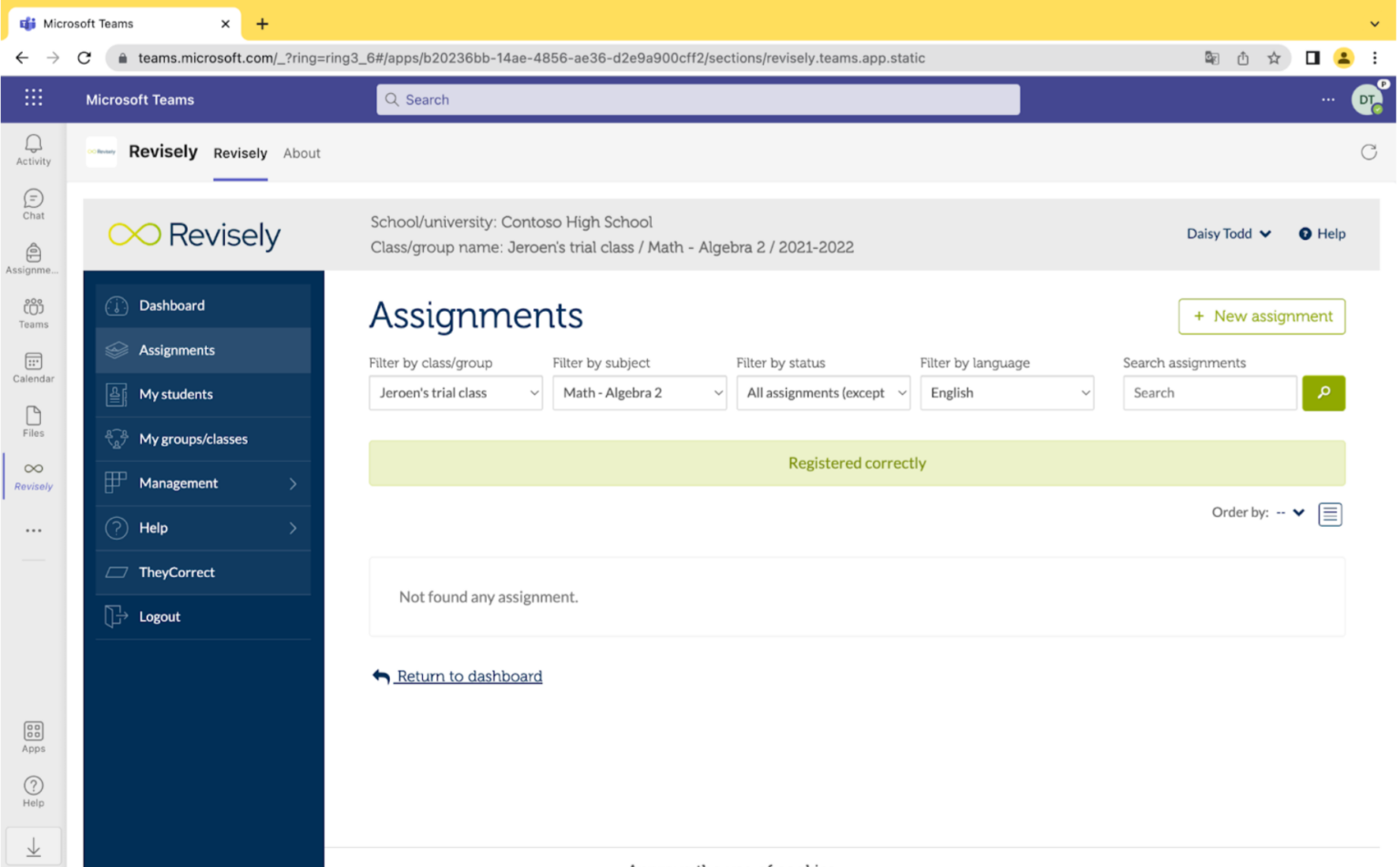Open the Help option next to Daisy Todd
Viewport: 1400px width, 867px height.
[1322, 233]
